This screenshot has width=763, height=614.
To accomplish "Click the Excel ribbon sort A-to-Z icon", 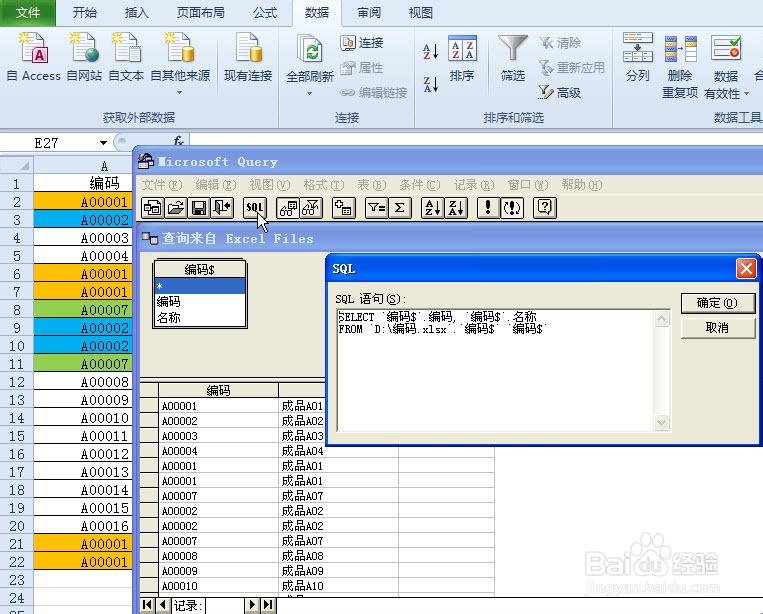I will coord(431,51).
